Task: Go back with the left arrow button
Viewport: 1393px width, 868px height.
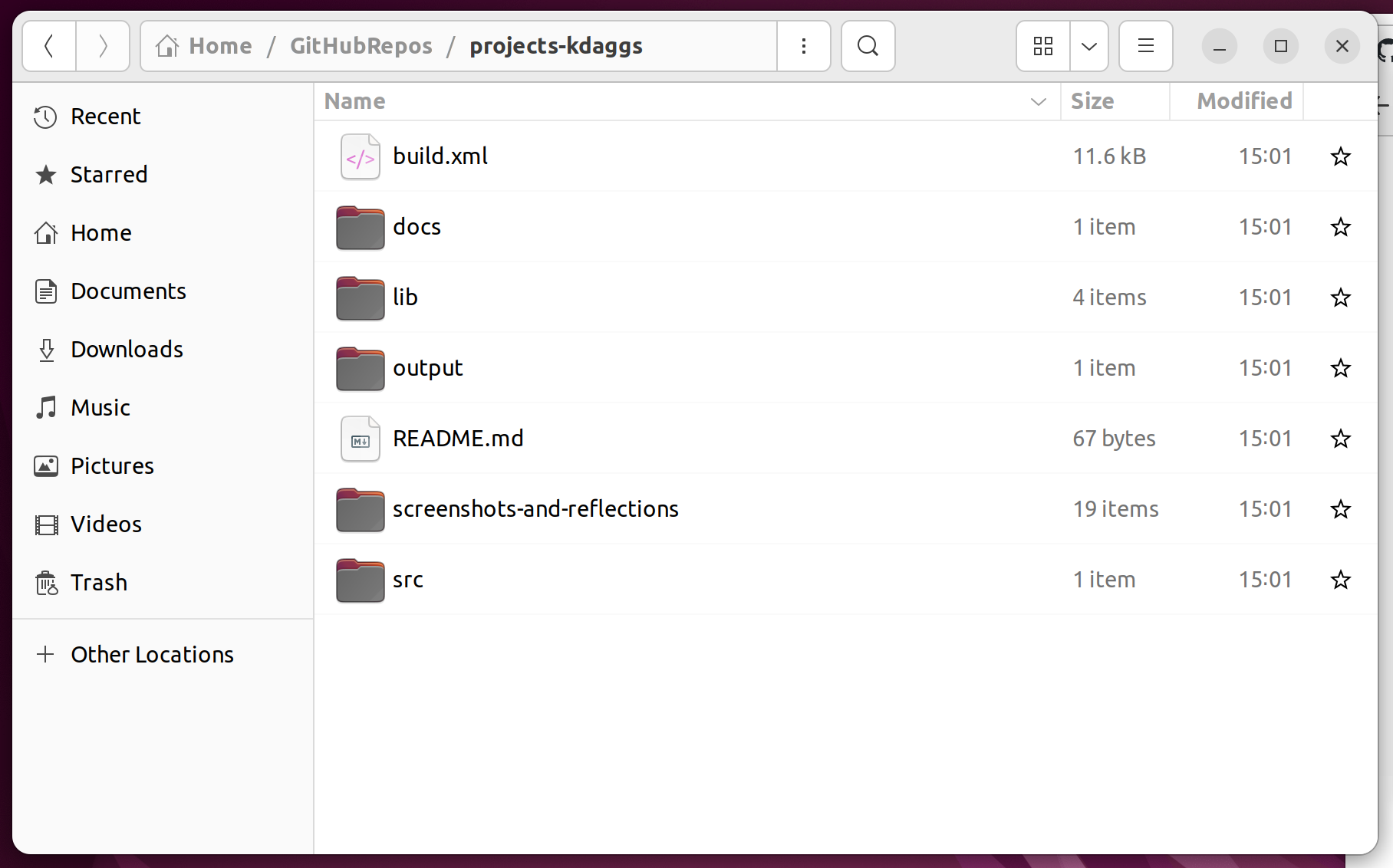Action: click(x=49, y=46)
